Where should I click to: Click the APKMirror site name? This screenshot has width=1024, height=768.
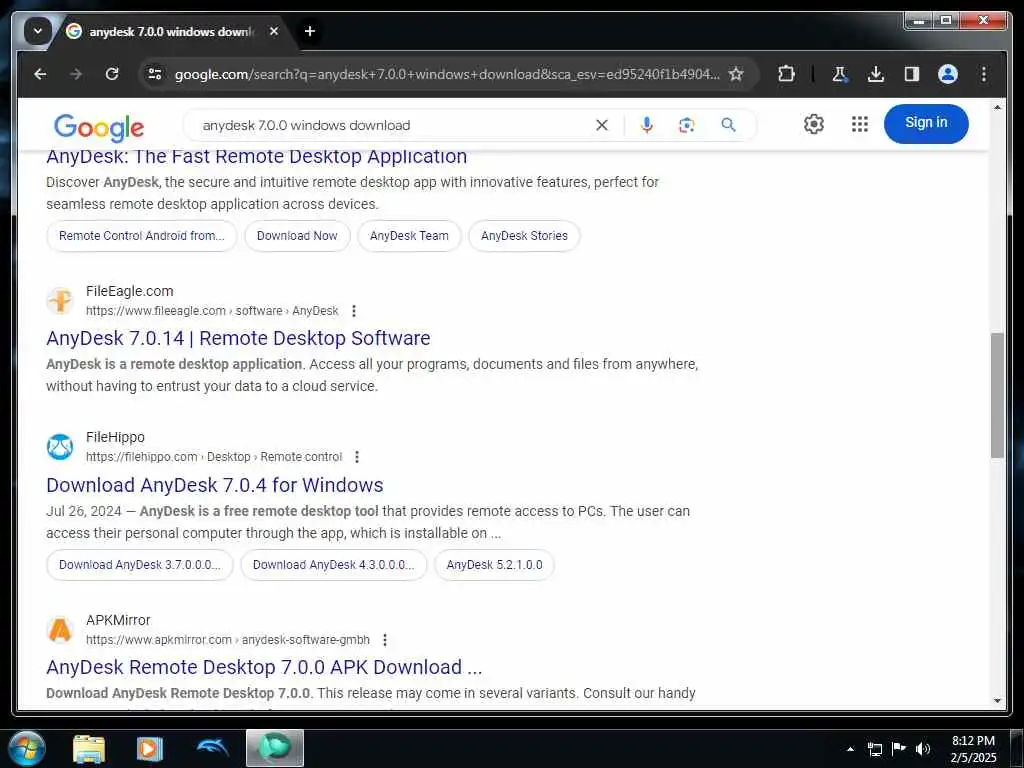[x=118, y=620]
